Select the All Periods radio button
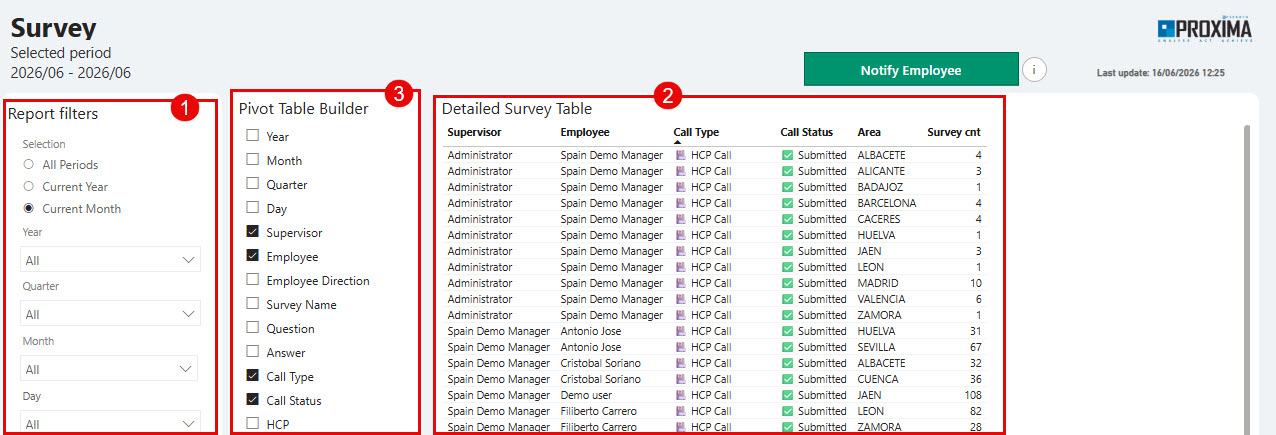Screen dimensions: 1276x435 pos(29,164)
